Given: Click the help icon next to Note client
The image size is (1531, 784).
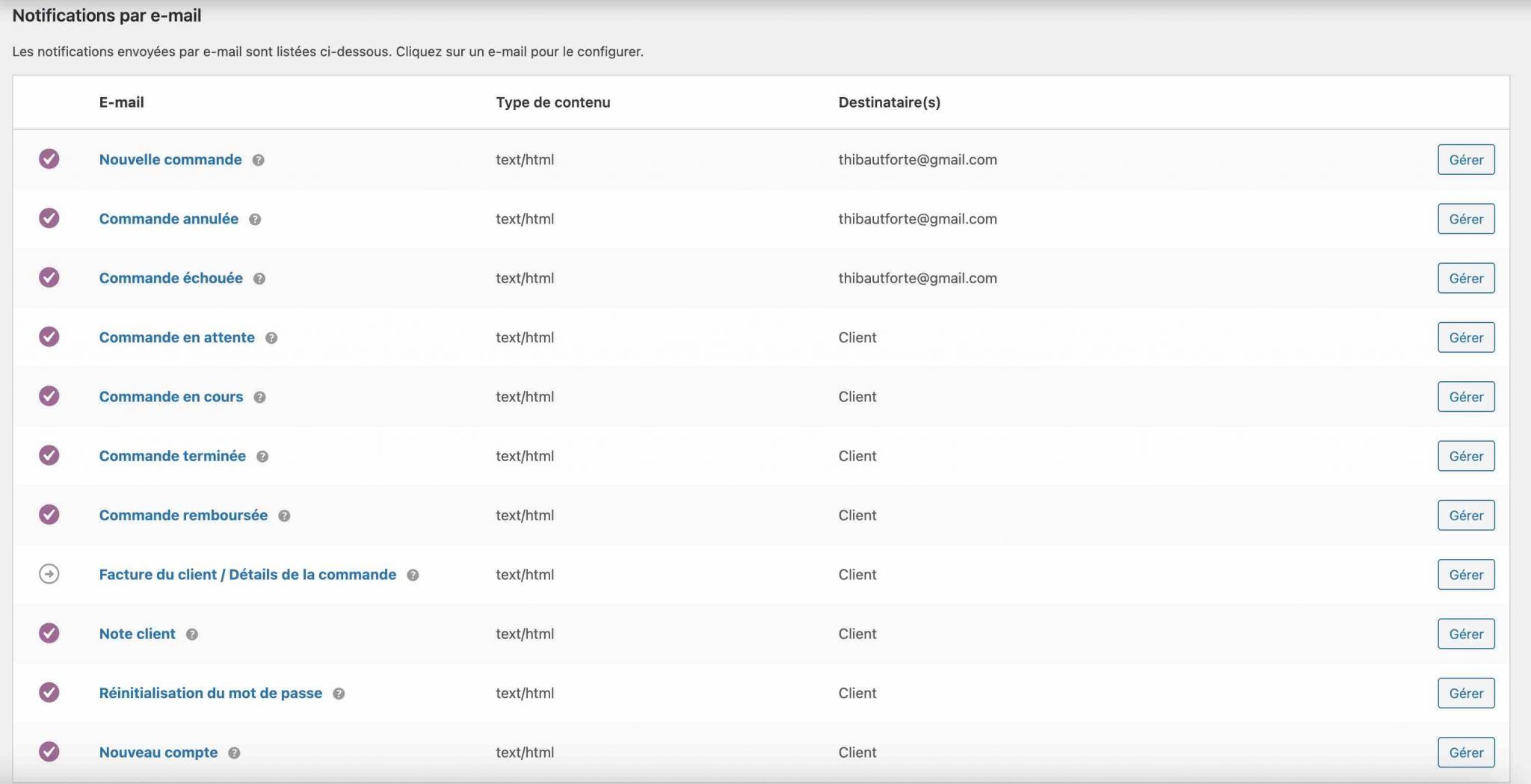Looking at the screenshot, I should [191, 634].
